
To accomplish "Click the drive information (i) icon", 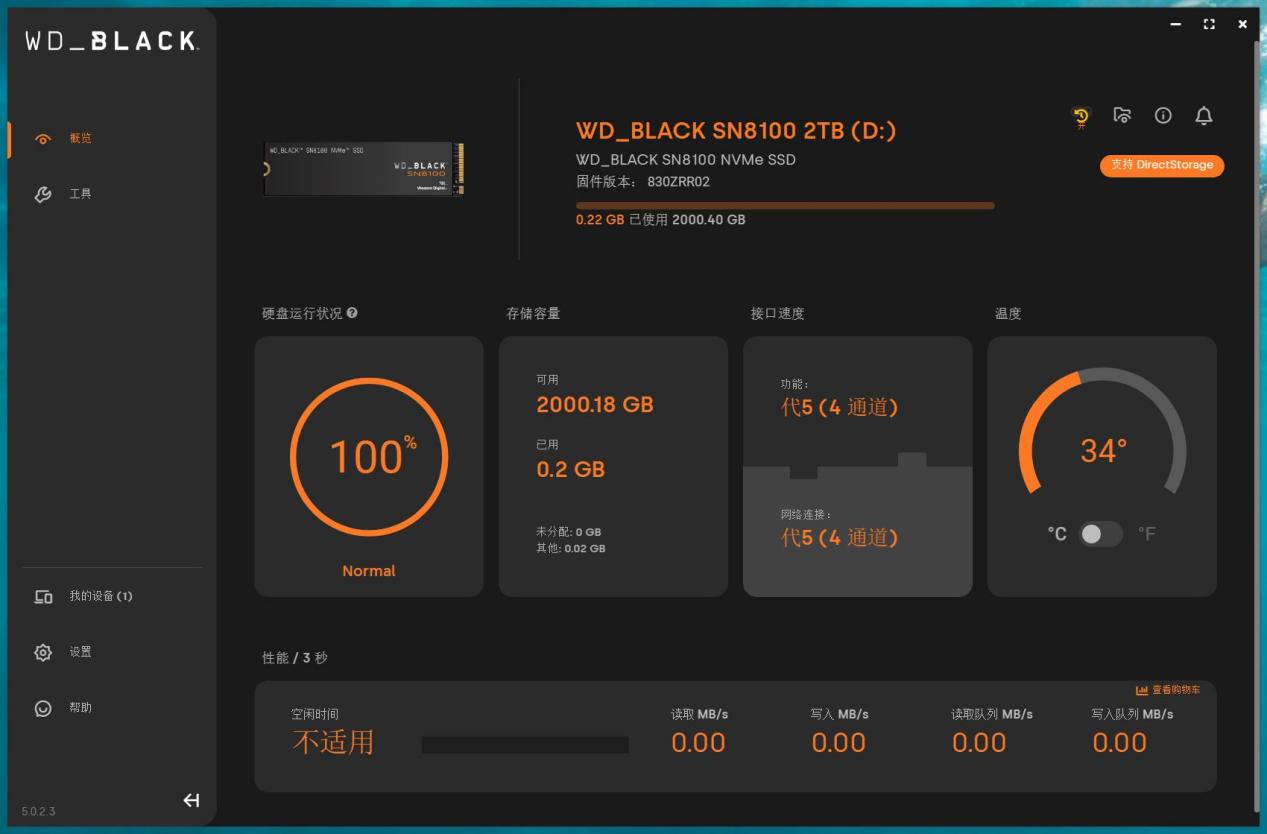I will click(x=1163, y=116).
